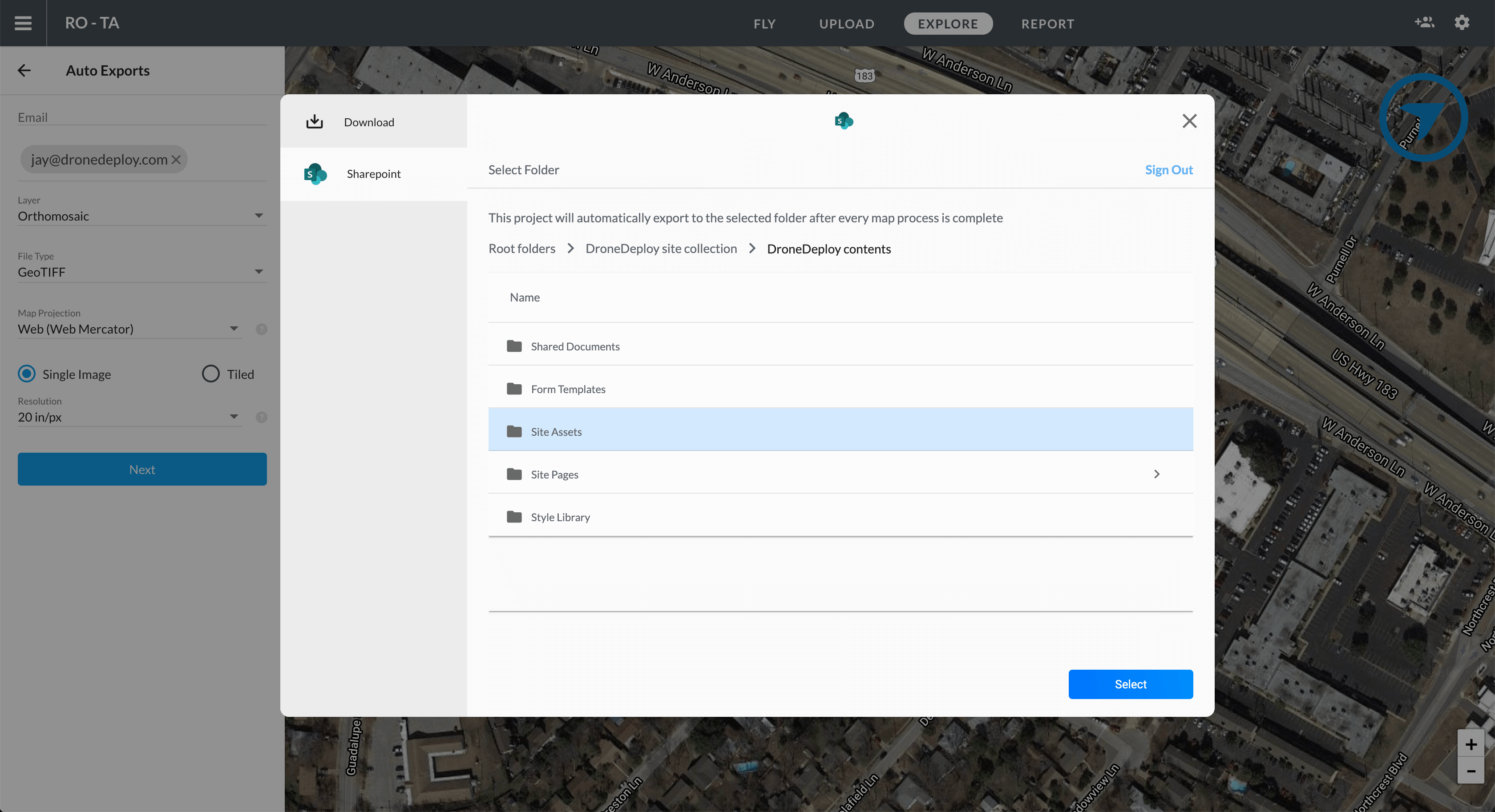Close the Select Folder dialog
1495x812 pixels.
click(x=1189, y=121)
